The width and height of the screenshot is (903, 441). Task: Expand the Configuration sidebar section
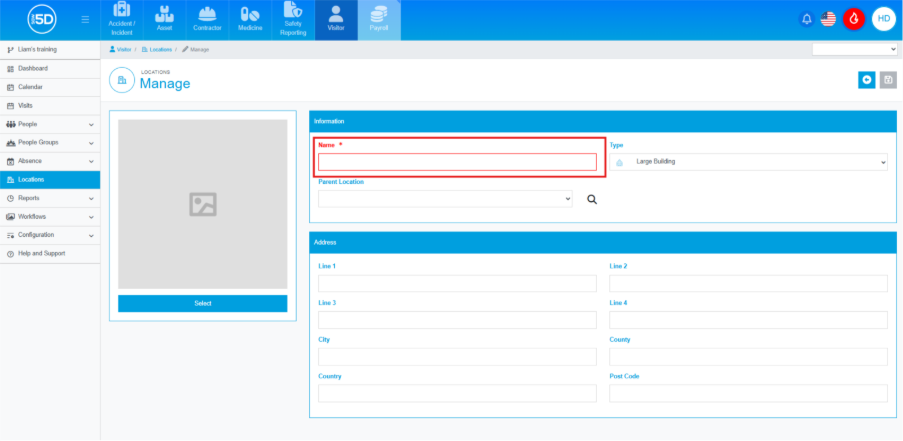pos(50,235)
